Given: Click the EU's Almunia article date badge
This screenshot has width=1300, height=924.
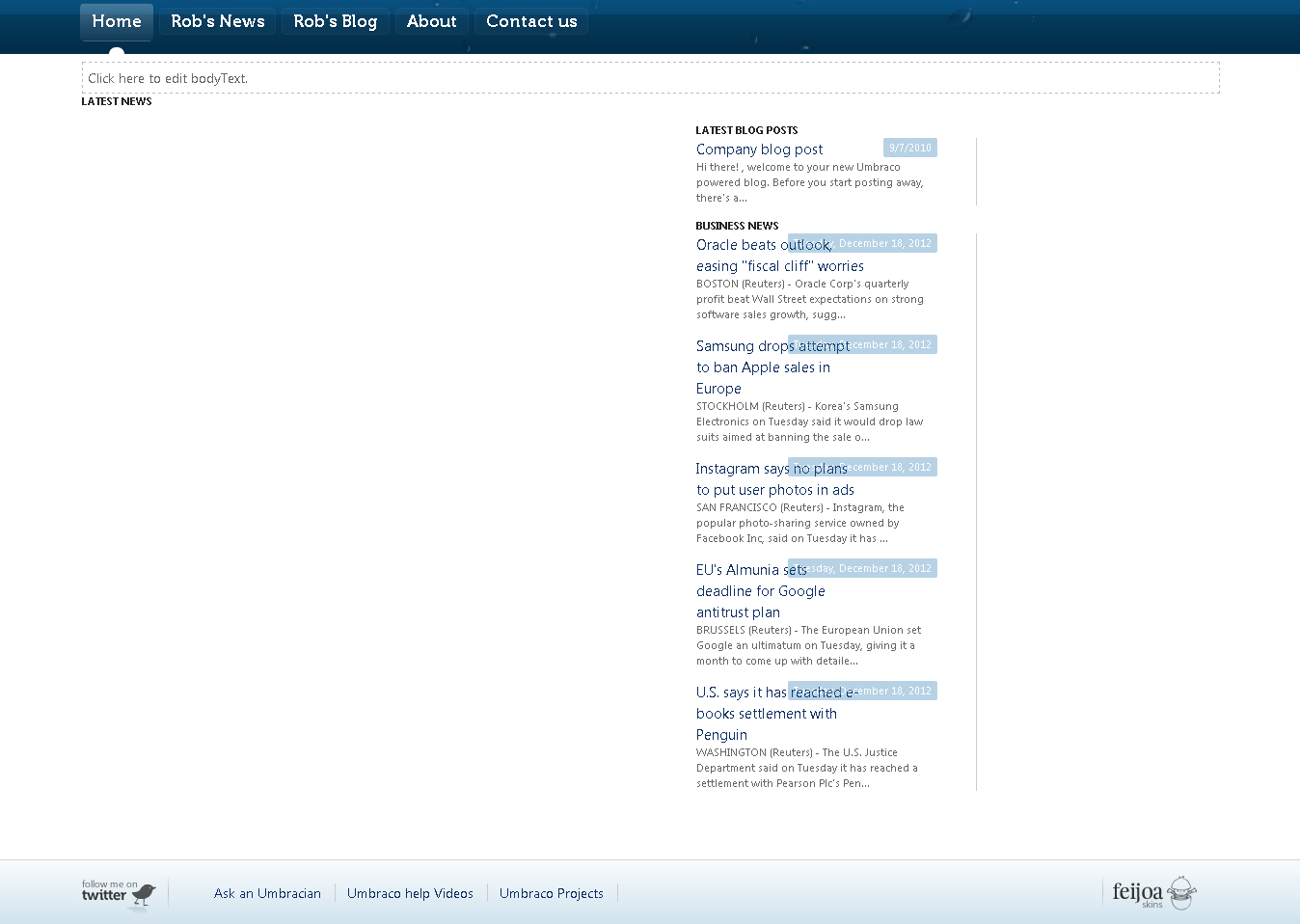Looking at the screenshot, I should (x=862, y=568).
